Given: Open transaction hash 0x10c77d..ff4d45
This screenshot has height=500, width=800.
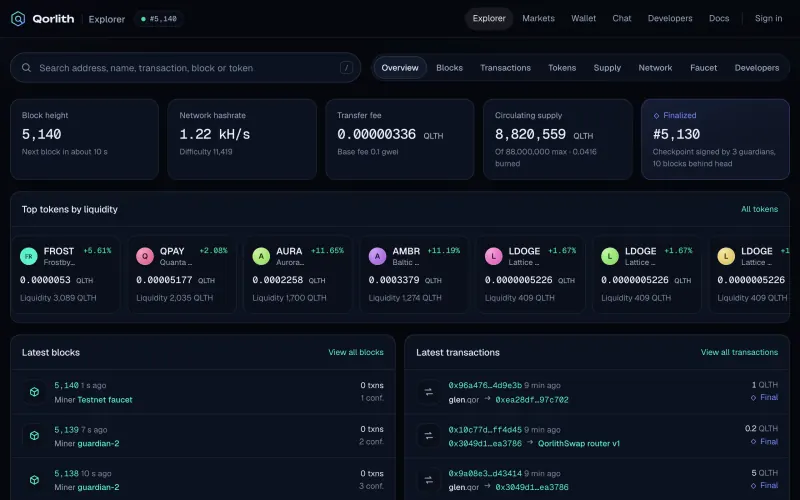Looking at the screenshot, I should (485, 430).
